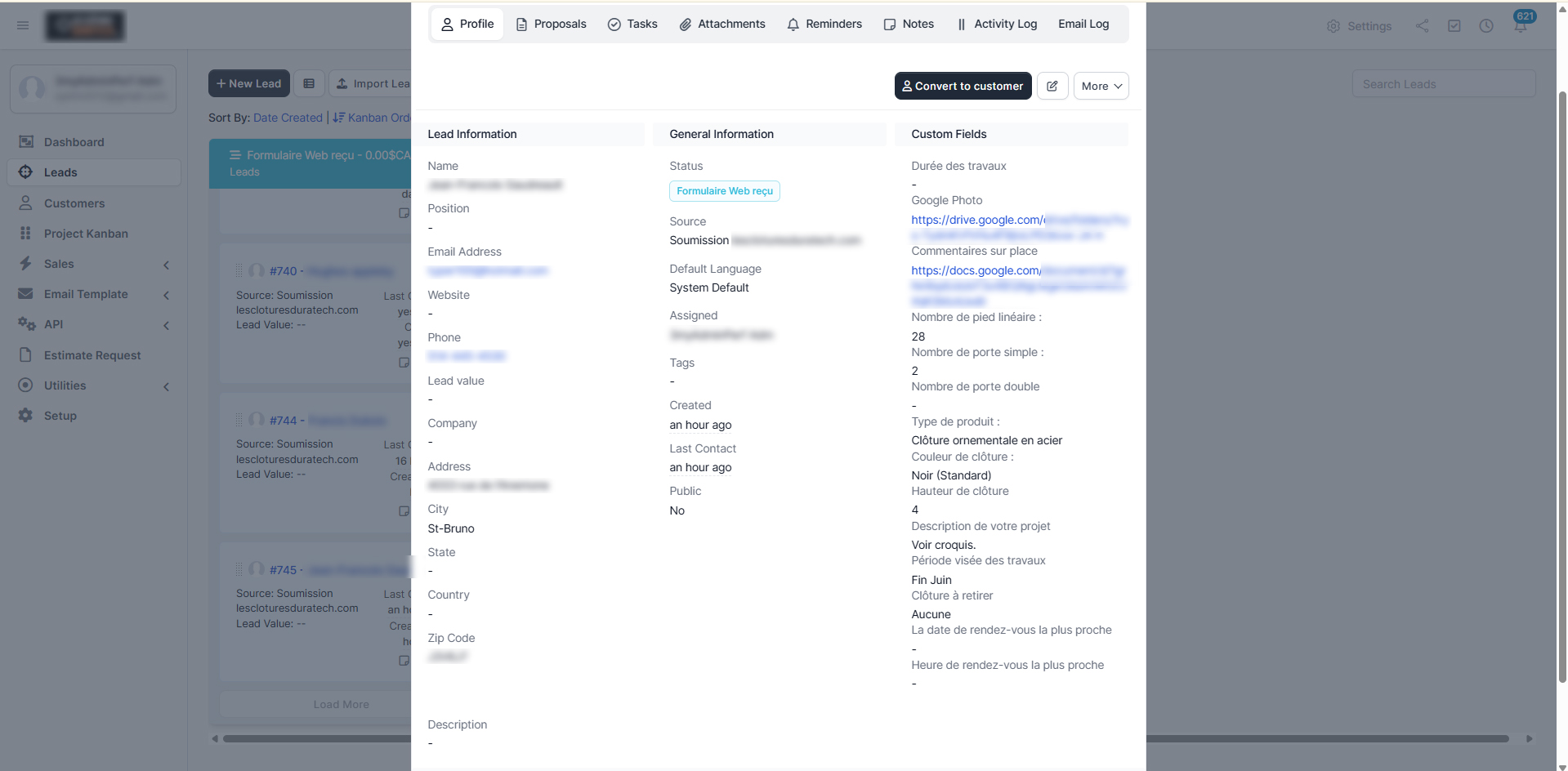
Task: Click the Settings gear icon
Action: point(1333,26)
